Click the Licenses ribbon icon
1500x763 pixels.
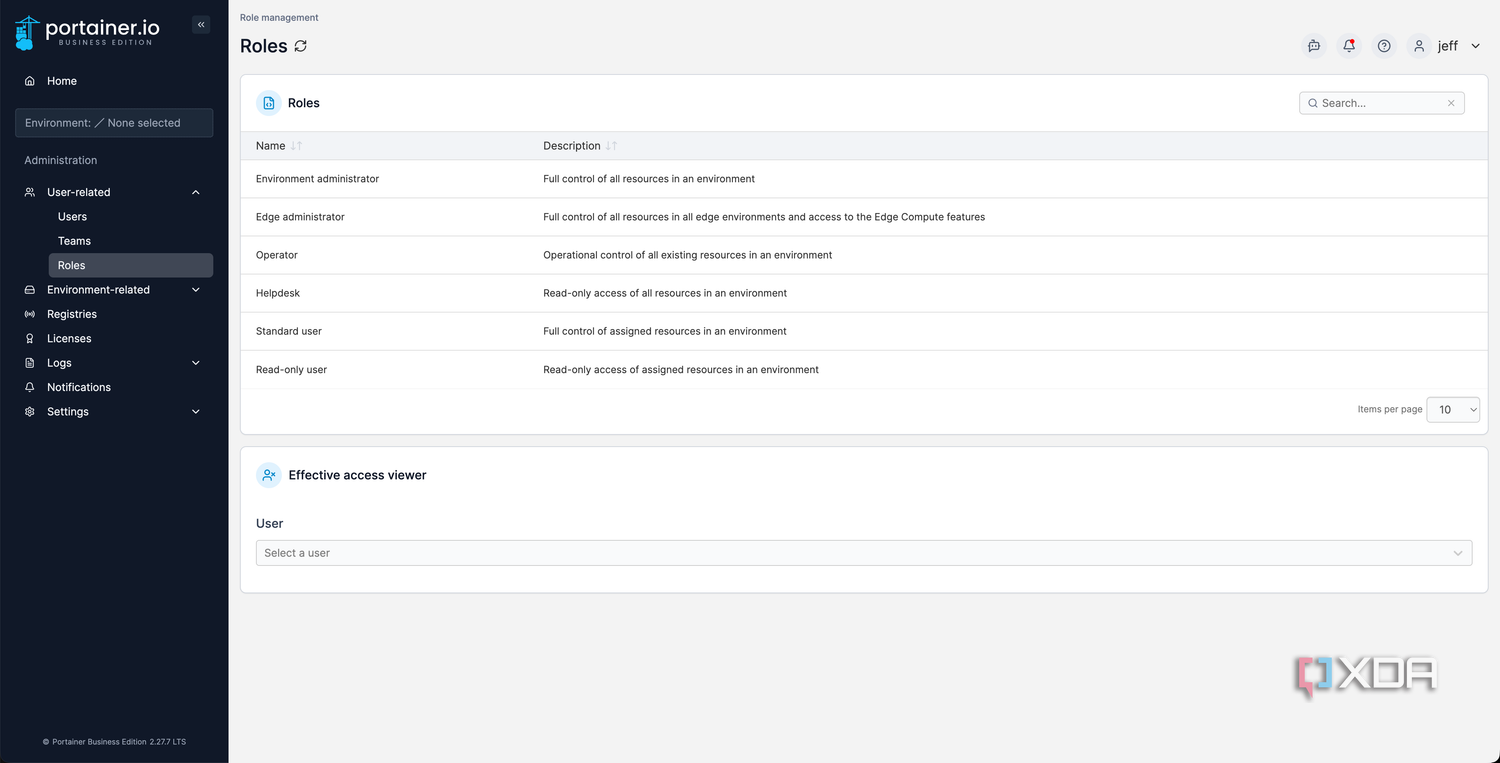[30, 338]
